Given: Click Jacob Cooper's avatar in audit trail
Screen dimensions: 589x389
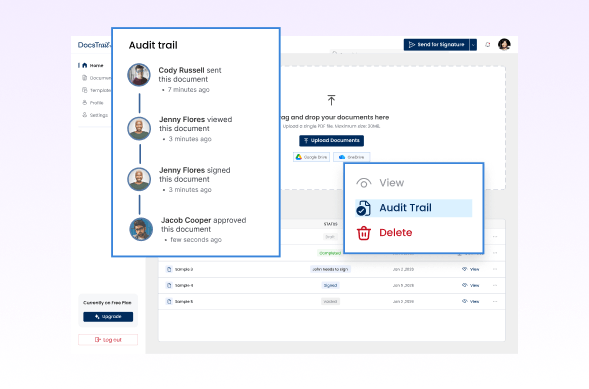Looking at the screenshot, I should point(141,229).
